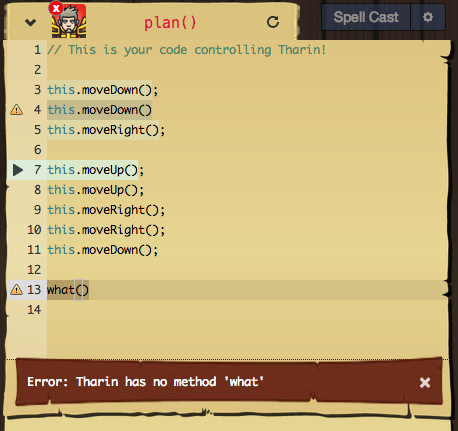Click the comment on line 1
458x431 pixels.
(186, 50)
